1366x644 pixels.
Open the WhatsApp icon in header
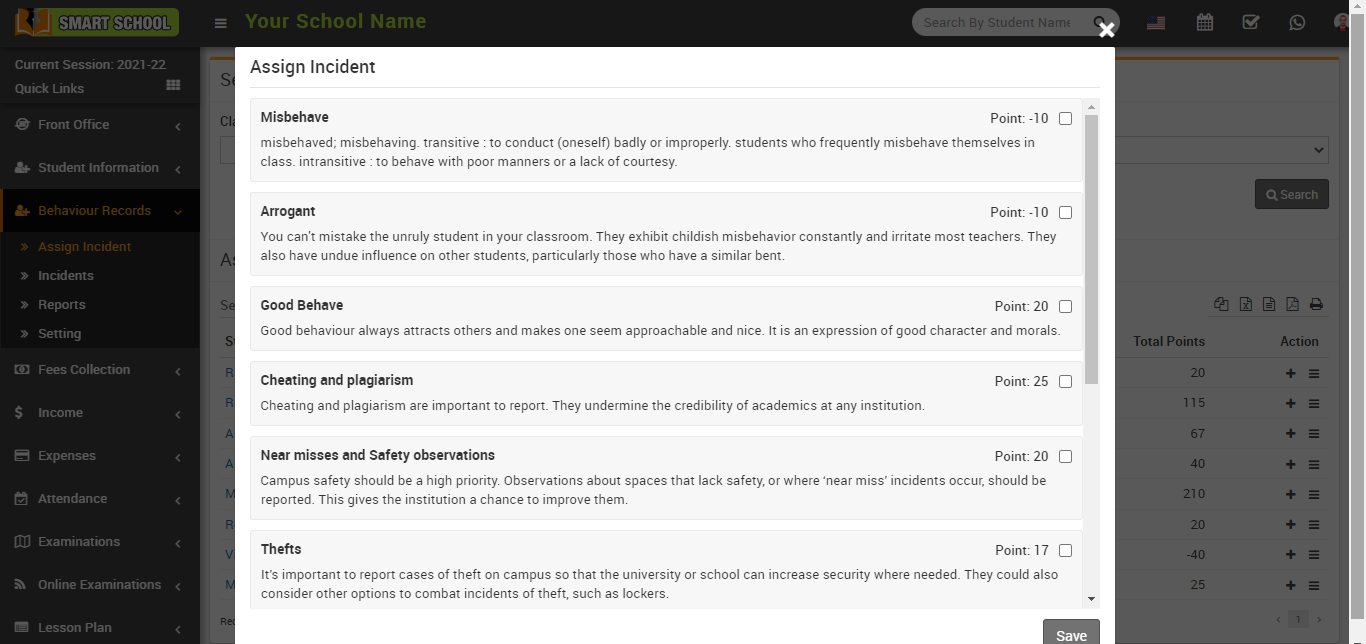tap(1297, 22)
